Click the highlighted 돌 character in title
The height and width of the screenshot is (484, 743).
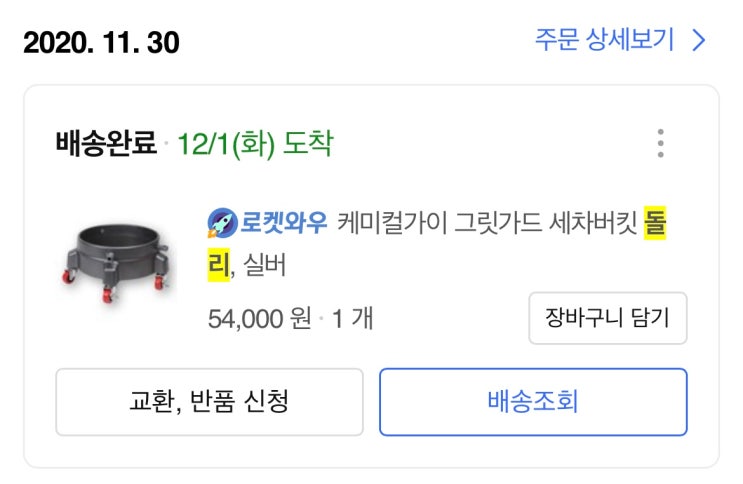(654, 223)
